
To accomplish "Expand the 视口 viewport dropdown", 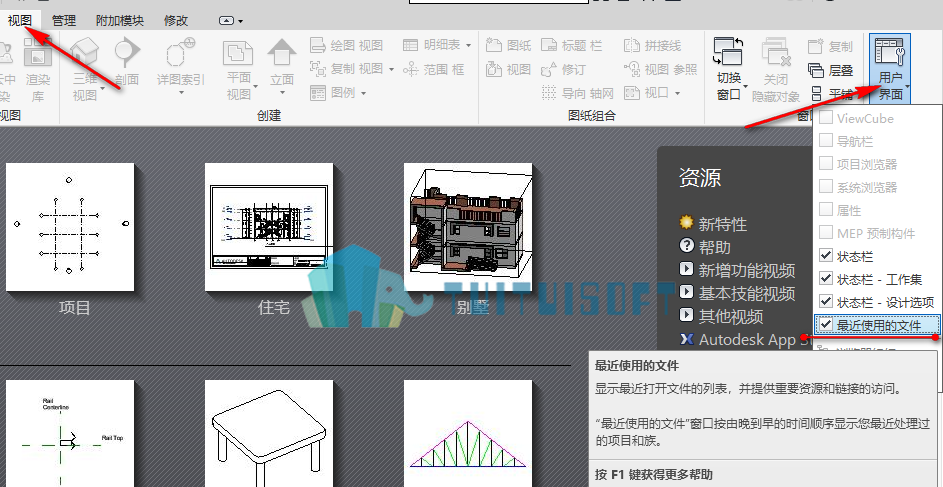I will (677, 93).
